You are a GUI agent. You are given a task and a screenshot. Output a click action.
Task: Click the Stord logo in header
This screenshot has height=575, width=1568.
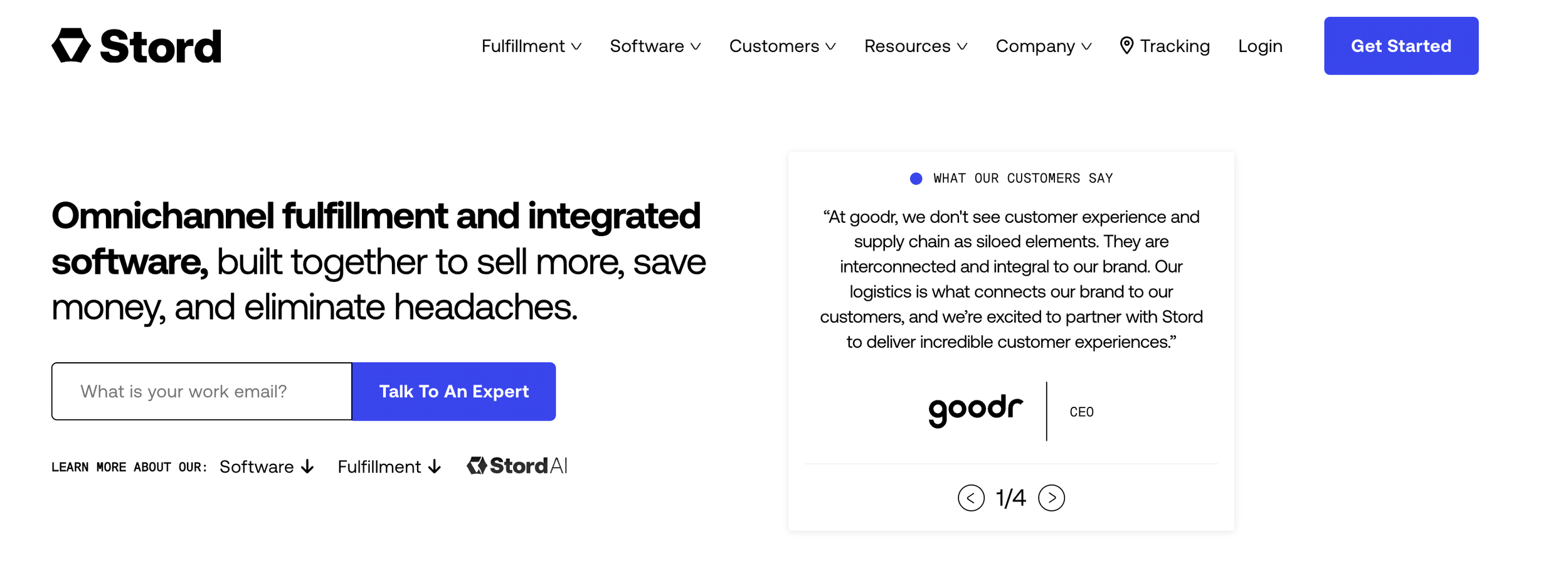[x=136, y=46]
